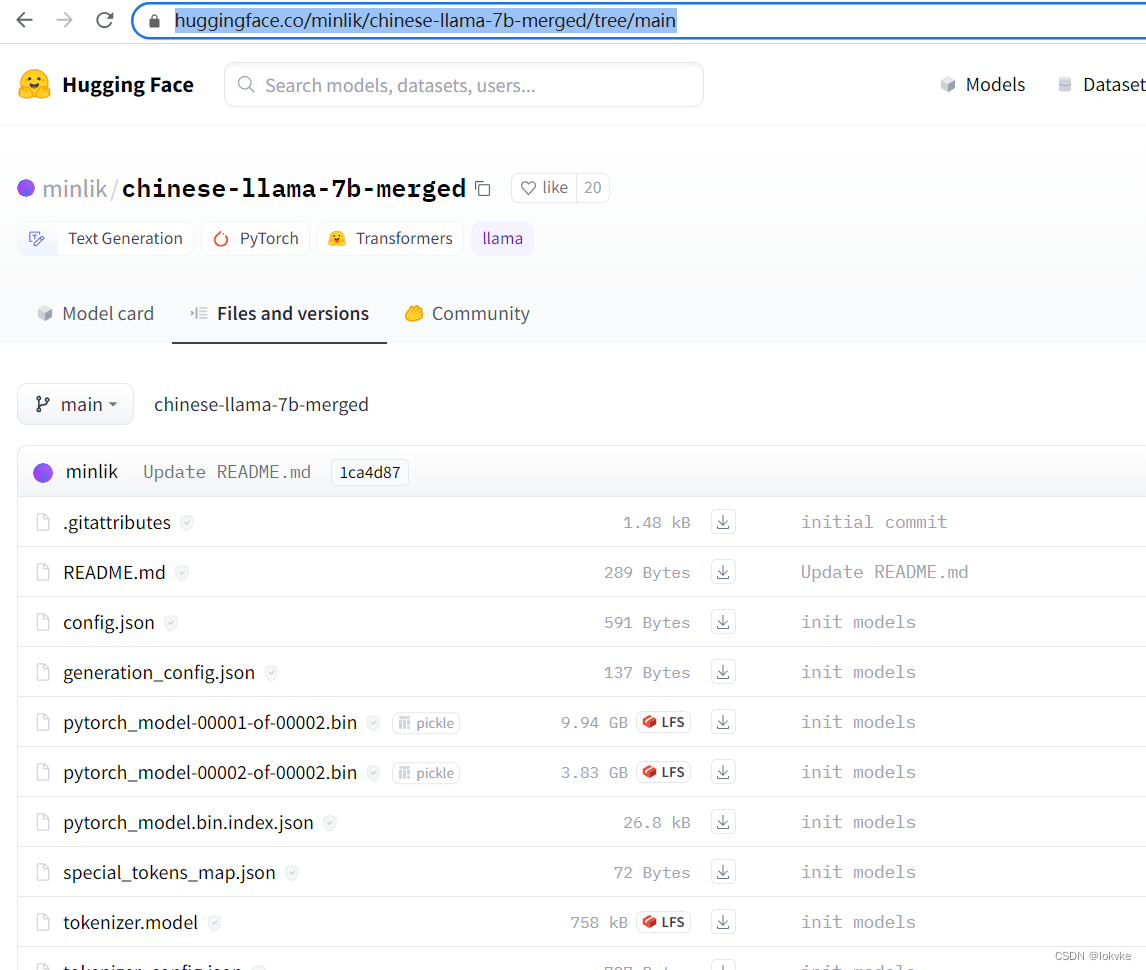The image size is (1146, 970).
Task: Open commit hash 1ca4d87
Action: [370, 472]
